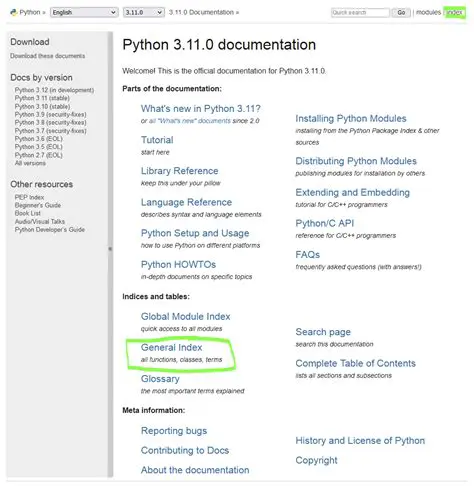Open the index link in header

[x=455, y=13]
